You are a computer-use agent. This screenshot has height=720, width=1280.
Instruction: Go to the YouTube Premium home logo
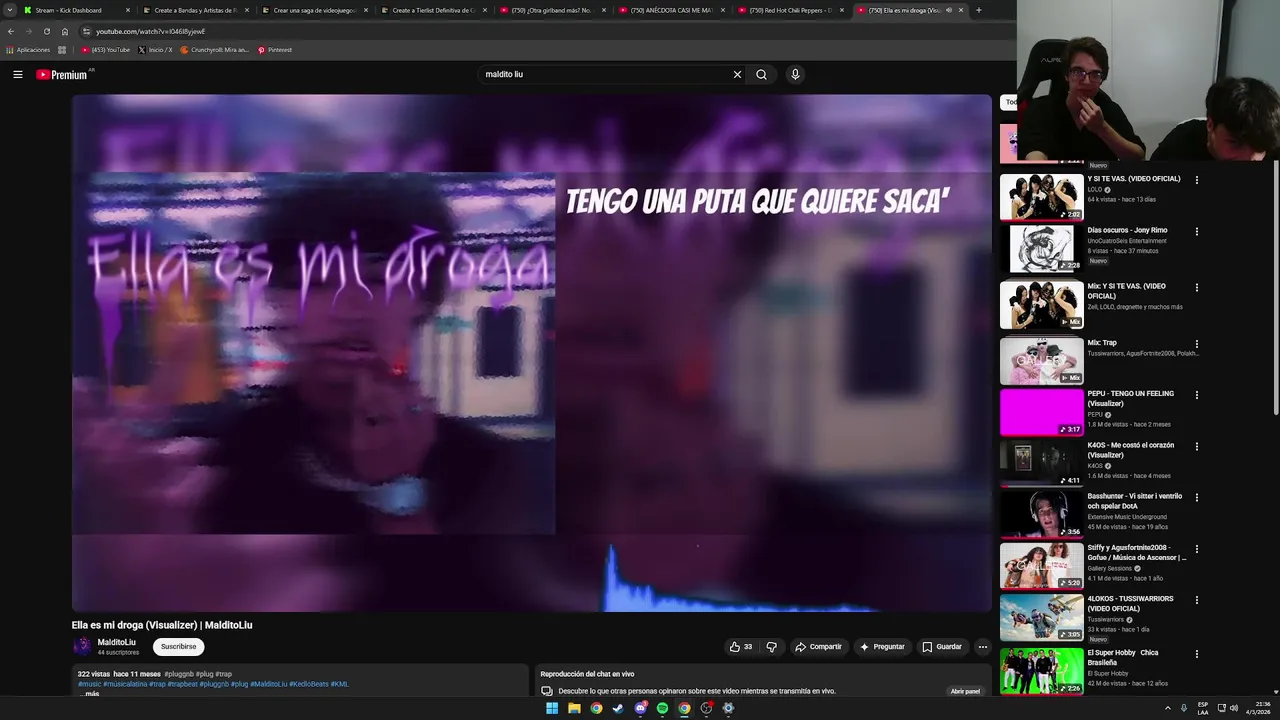point(62,75)
